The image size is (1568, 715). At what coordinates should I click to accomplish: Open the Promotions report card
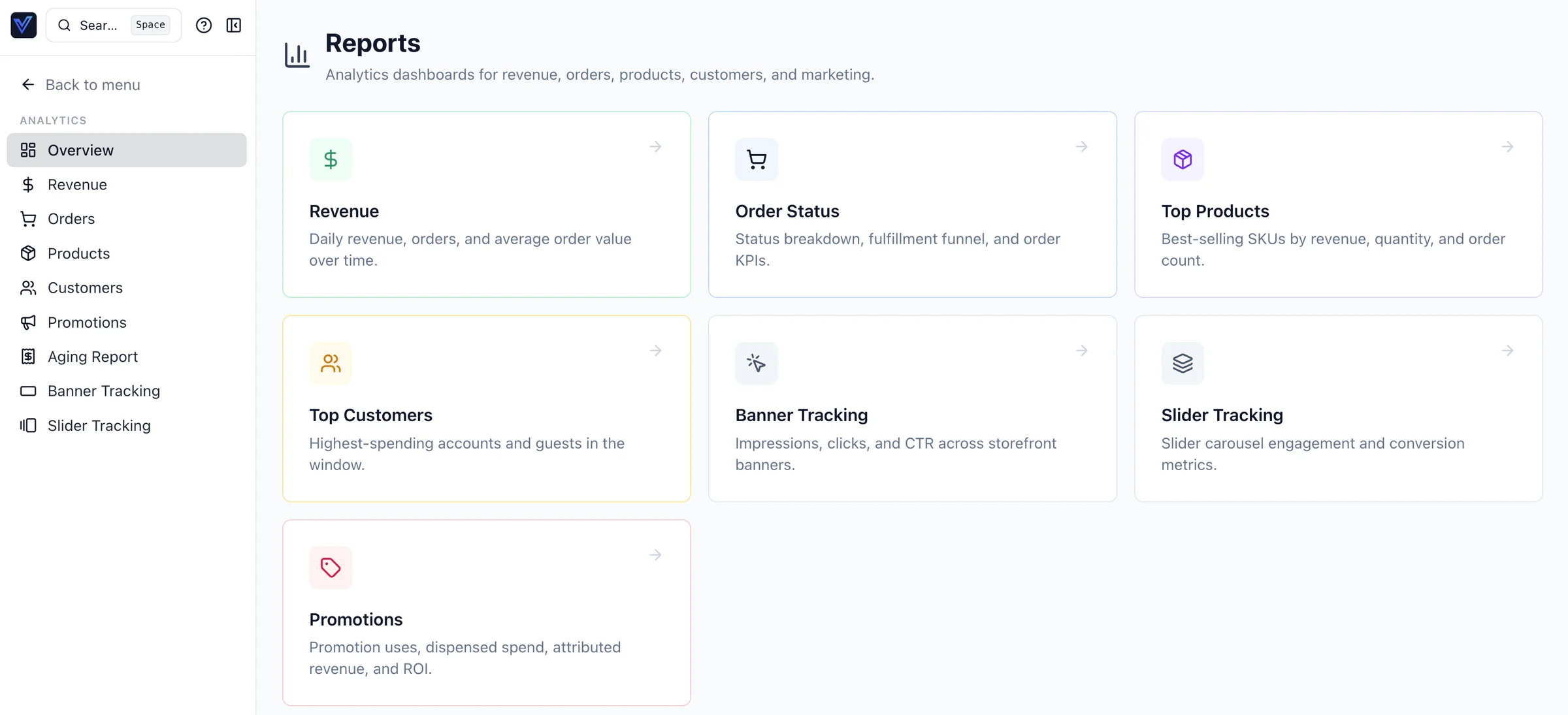click(x=486, y=612)
